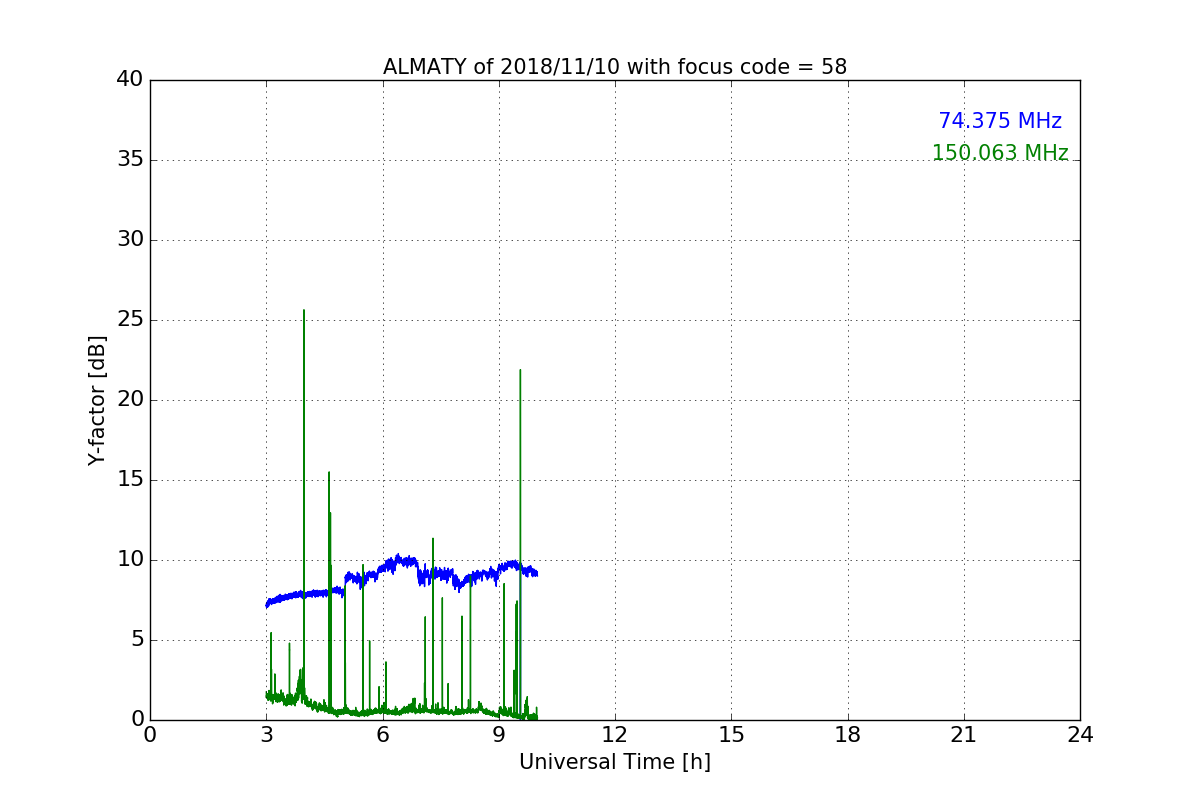
Task: Click the 'Universal Time [h]' axis label
Action: pyautogui.click(x=615, y=762)
